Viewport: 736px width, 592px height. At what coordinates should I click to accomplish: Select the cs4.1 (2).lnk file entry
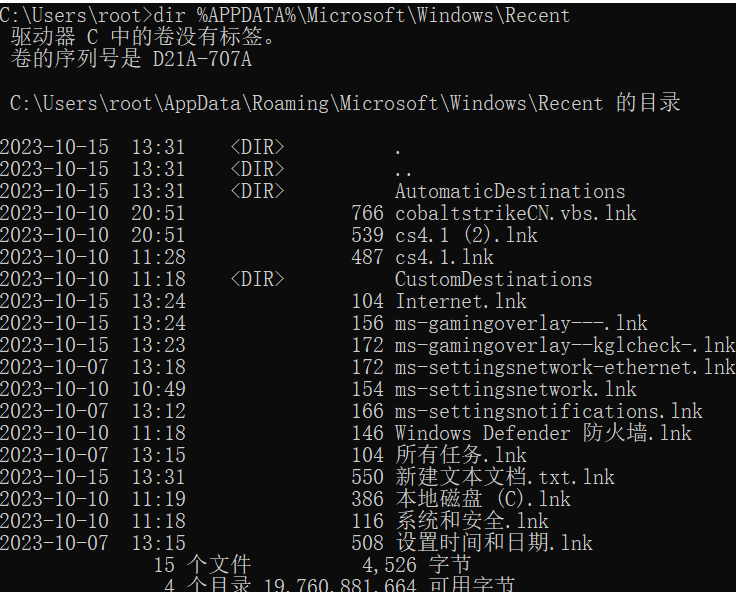[x=466, y=235]
